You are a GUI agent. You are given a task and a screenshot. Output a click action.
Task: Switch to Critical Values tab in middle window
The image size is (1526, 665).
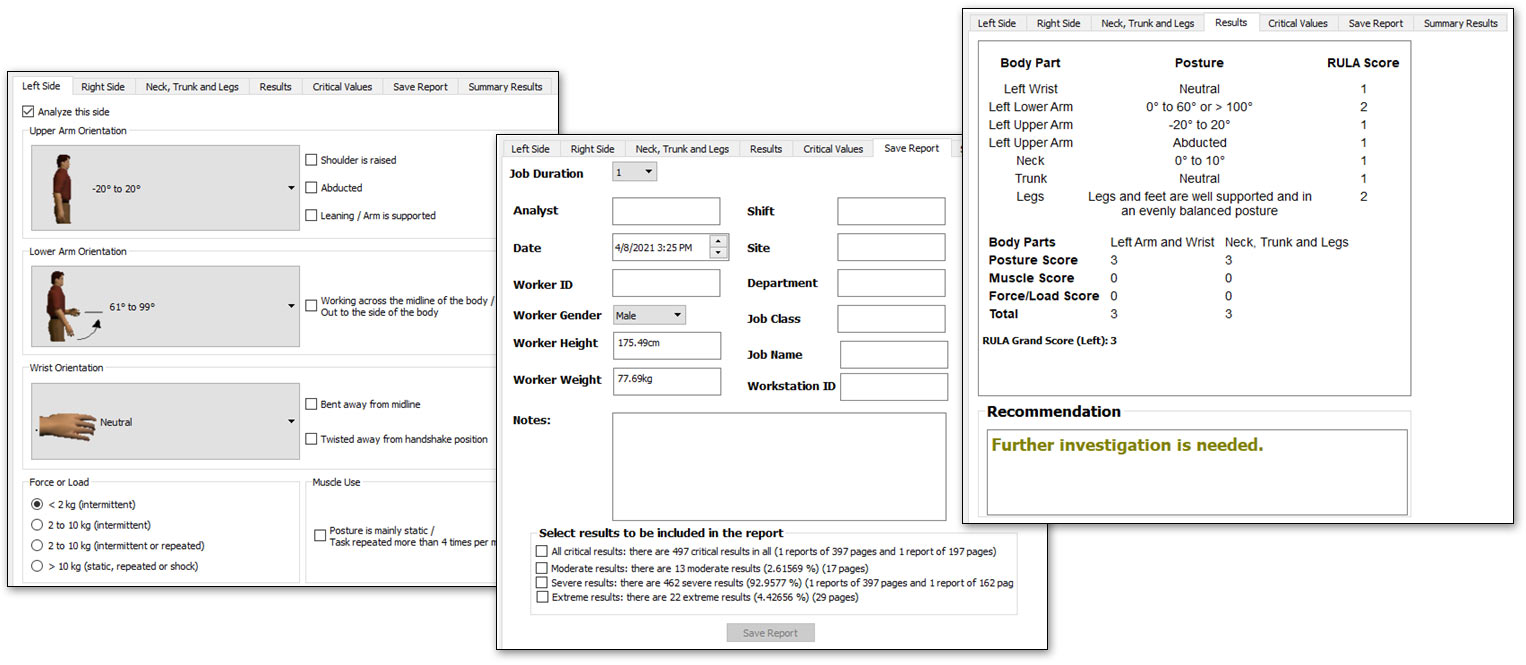click(x=833, y=149)
